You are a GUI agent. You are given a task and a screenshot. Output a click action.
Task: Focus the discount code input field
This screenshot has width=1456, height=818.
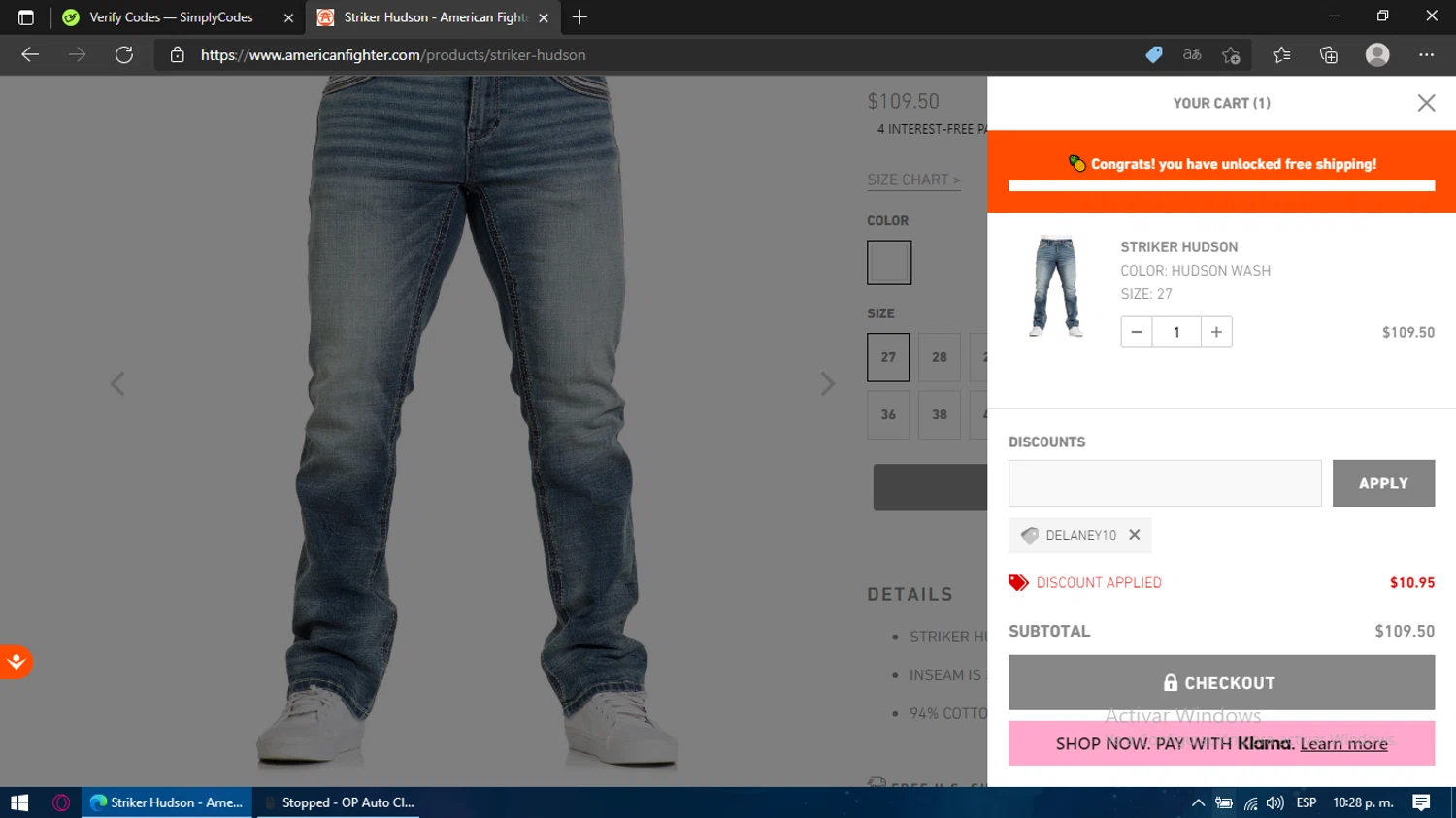[x=1165, y=483]
